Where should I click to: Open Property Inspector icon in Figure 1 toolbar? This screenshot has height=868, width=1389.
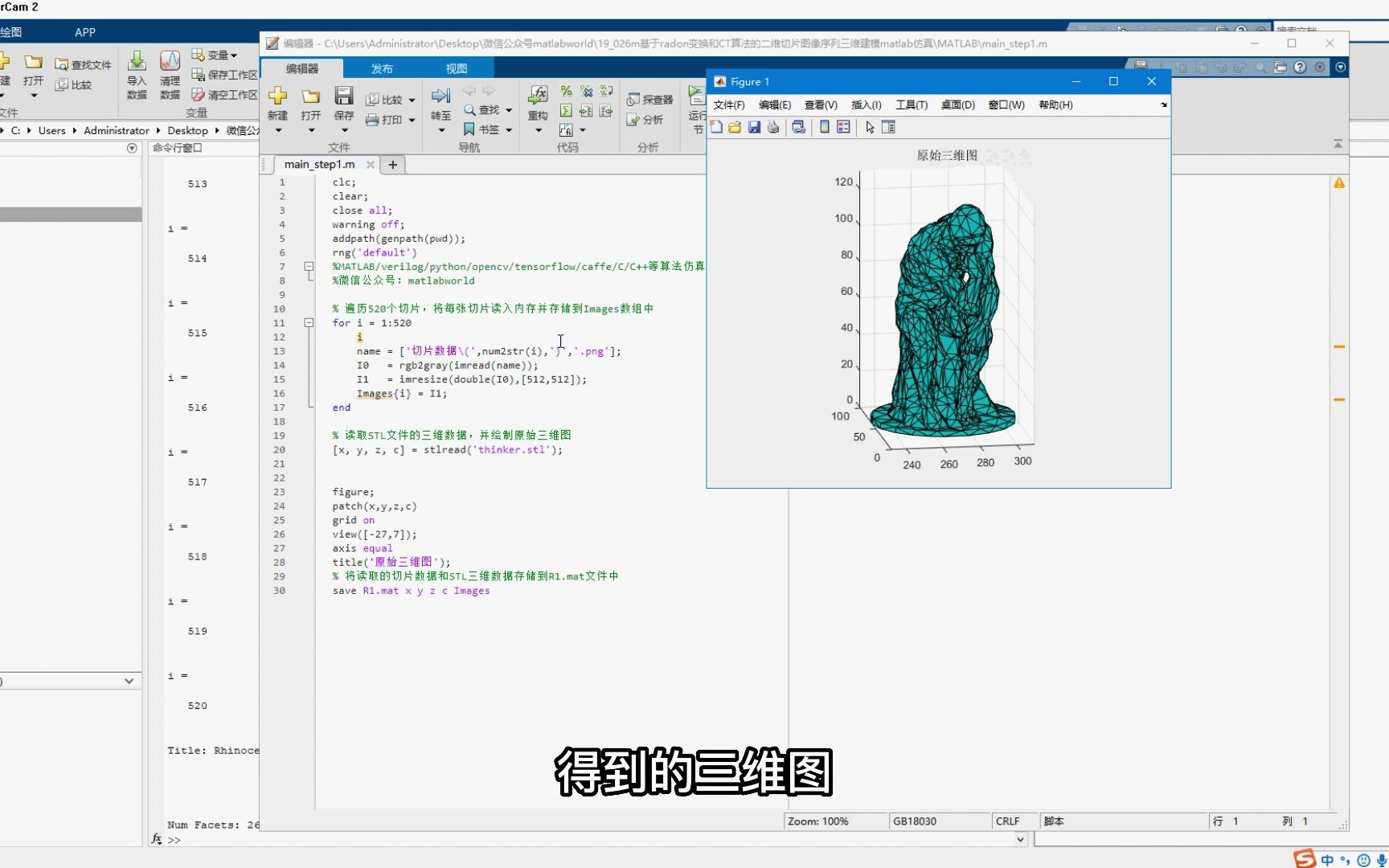[888, 127]
